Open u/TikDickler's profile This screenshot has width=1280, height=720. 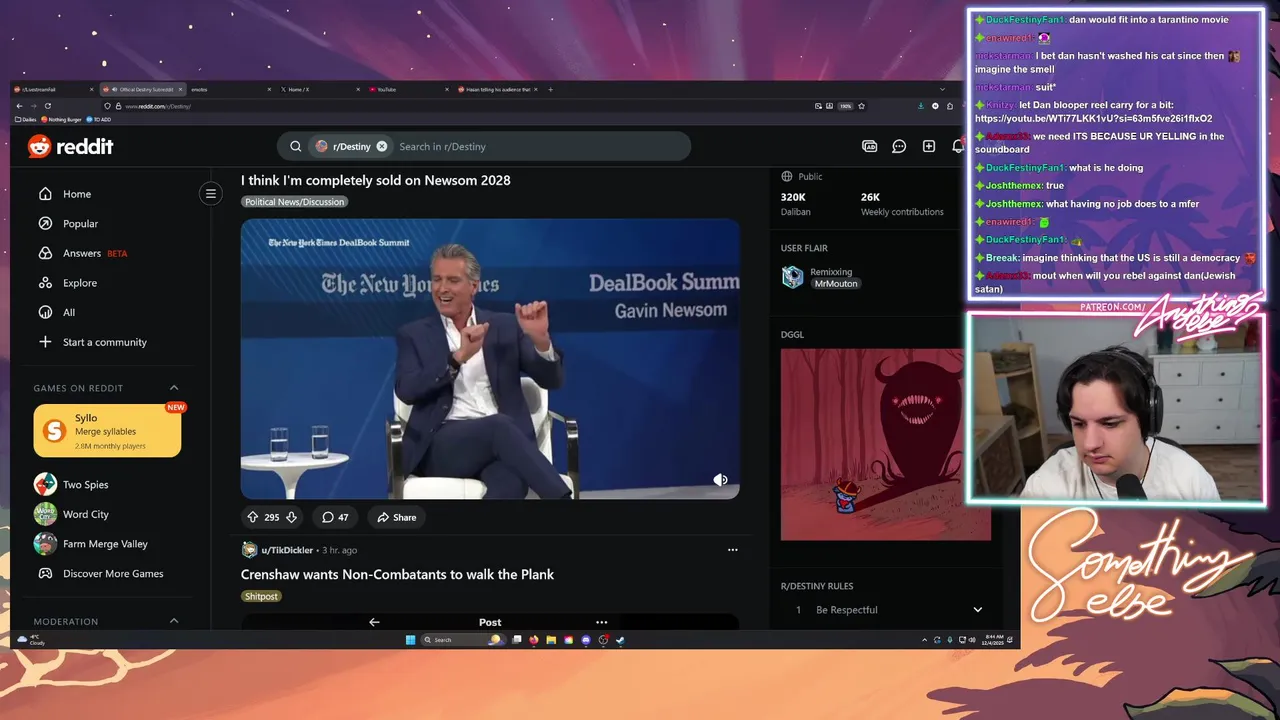point(287,550)
